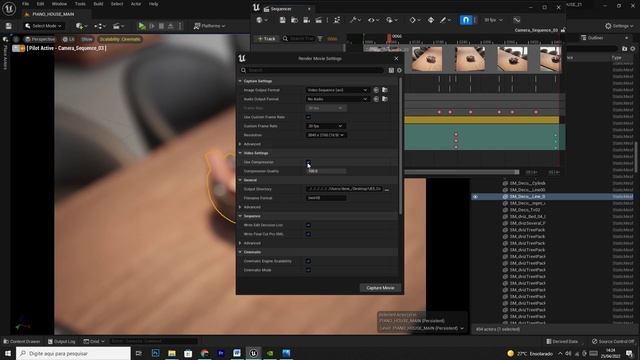Adjust the Compression Quality slider
This screenshot has width=640, height=360.
click(x=326, y=171)
